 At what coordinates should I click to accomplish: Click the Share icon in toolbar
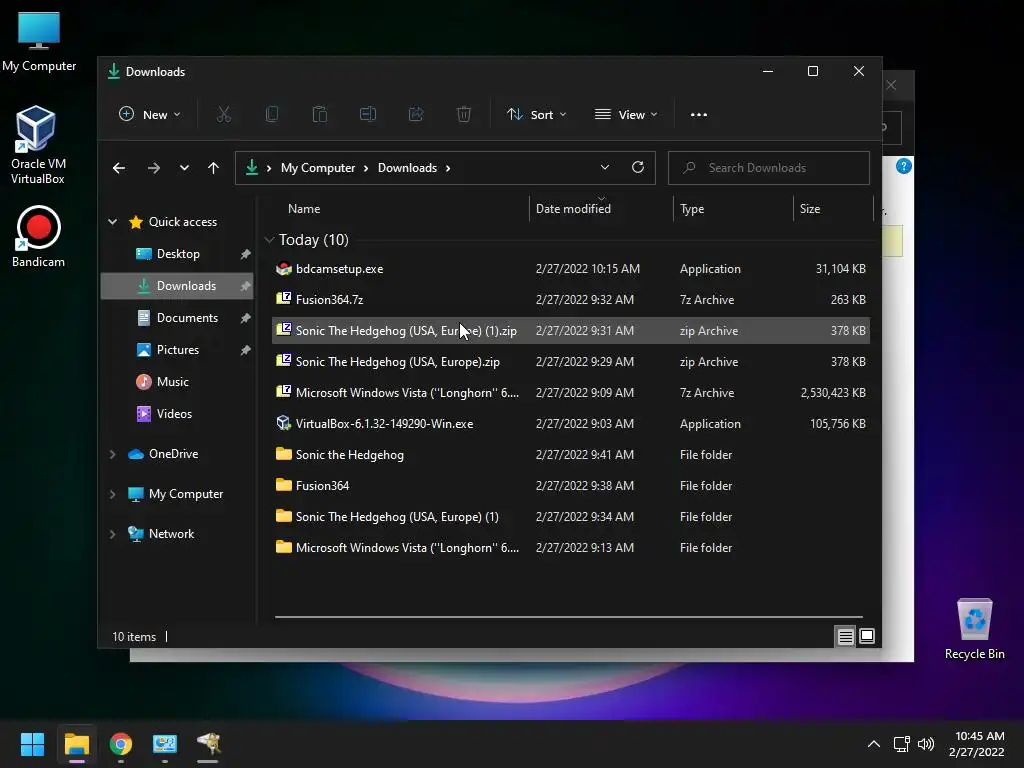pyautogui.click(x=416, y=114)
